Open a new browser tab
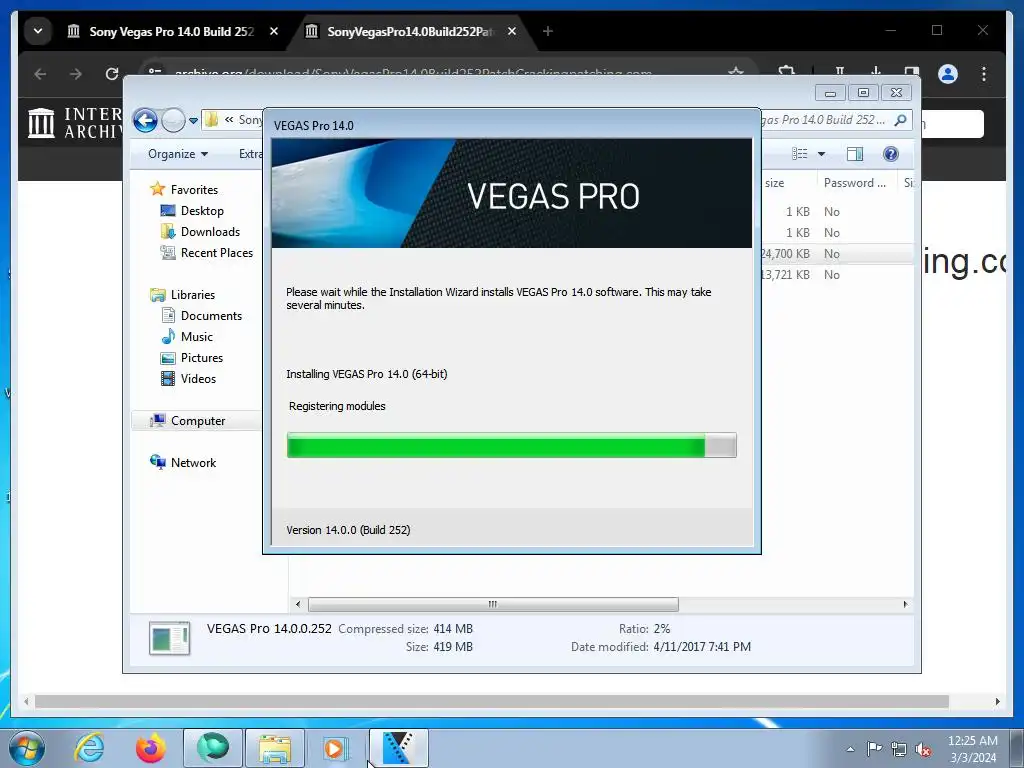The image size is (1024, 768). pyautogui.click(x=548, y=31)
